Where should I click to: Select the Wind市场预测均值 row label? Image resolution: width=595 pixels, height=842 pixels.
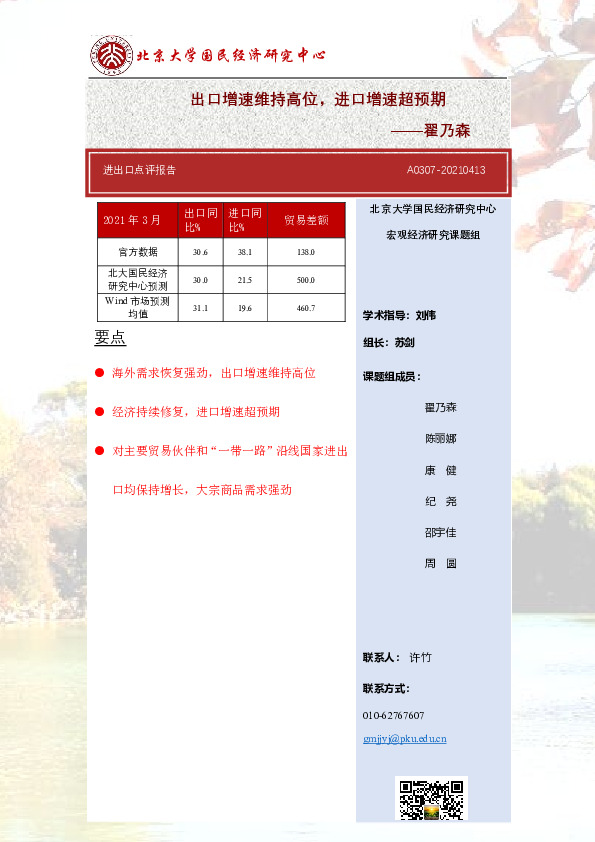pyautogui.click(x=137, y=308)
